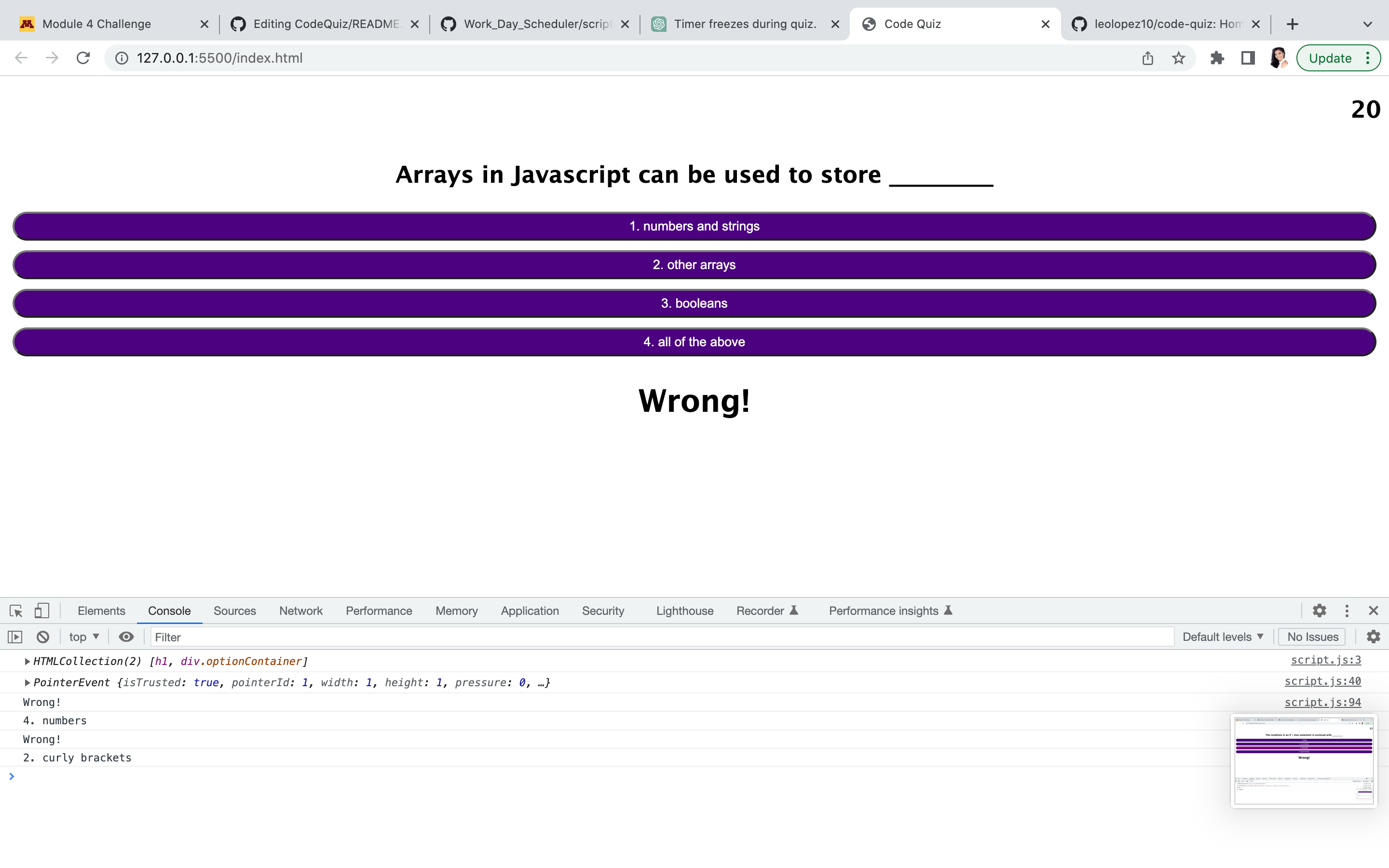1389x868 pixels.
Task: Open DevTools settings gear next to tabs
Action: [1320, 611]
